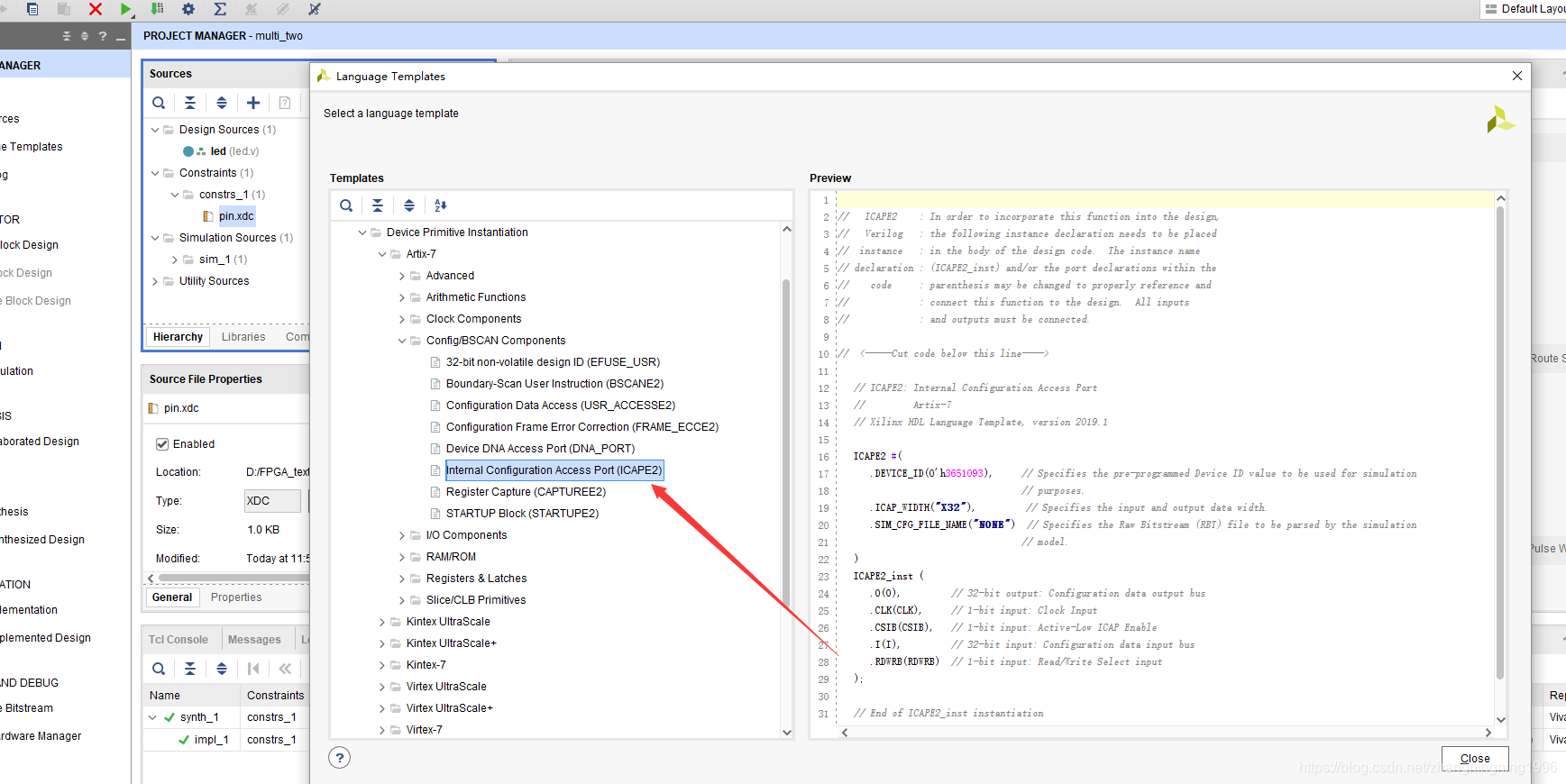Click the crossed-out pin toolbar icon
Viewport: 1566px width, 784px height.
pos(314,9)
